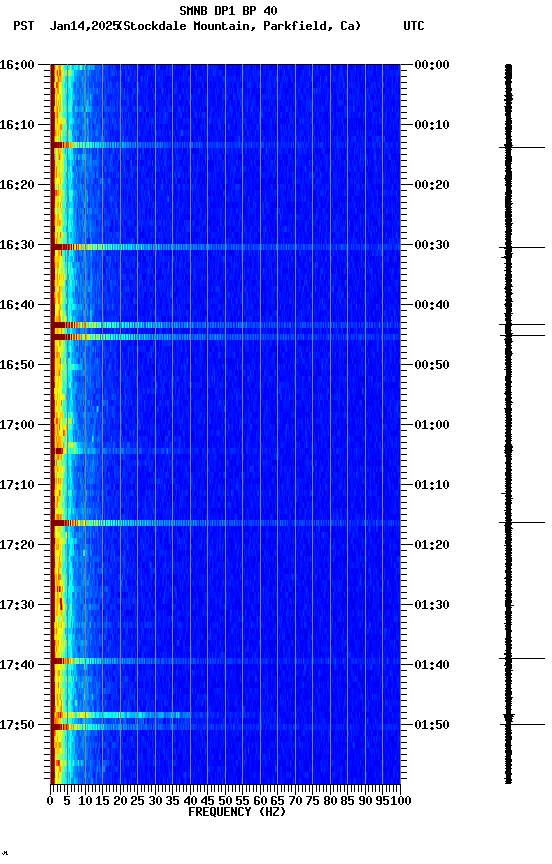This screenshot has height=864, width=552.
Task: Click the 16:40 PST time label
Action: (17, 305)
